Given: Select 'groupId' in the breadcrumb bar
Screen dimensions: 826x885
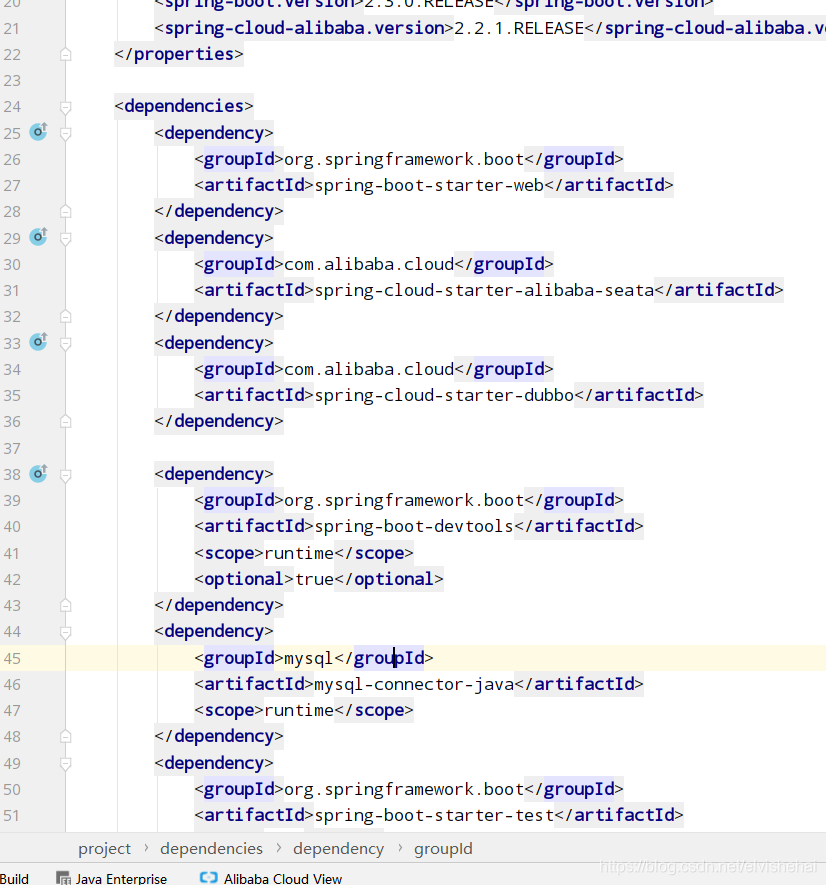Looking at the screenshot, I should [x=443, y=849].
